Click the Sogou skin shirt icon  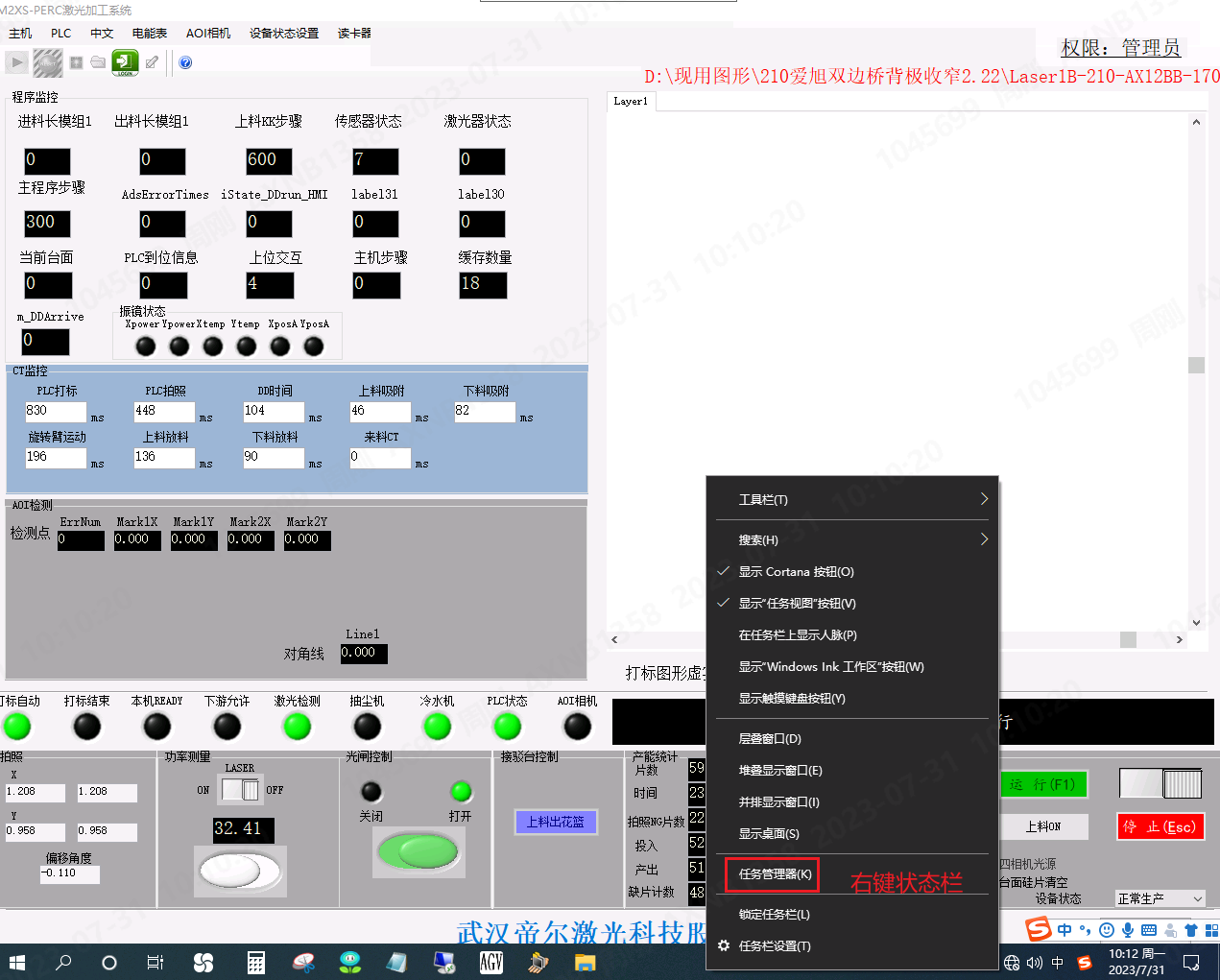(1190, 930)
